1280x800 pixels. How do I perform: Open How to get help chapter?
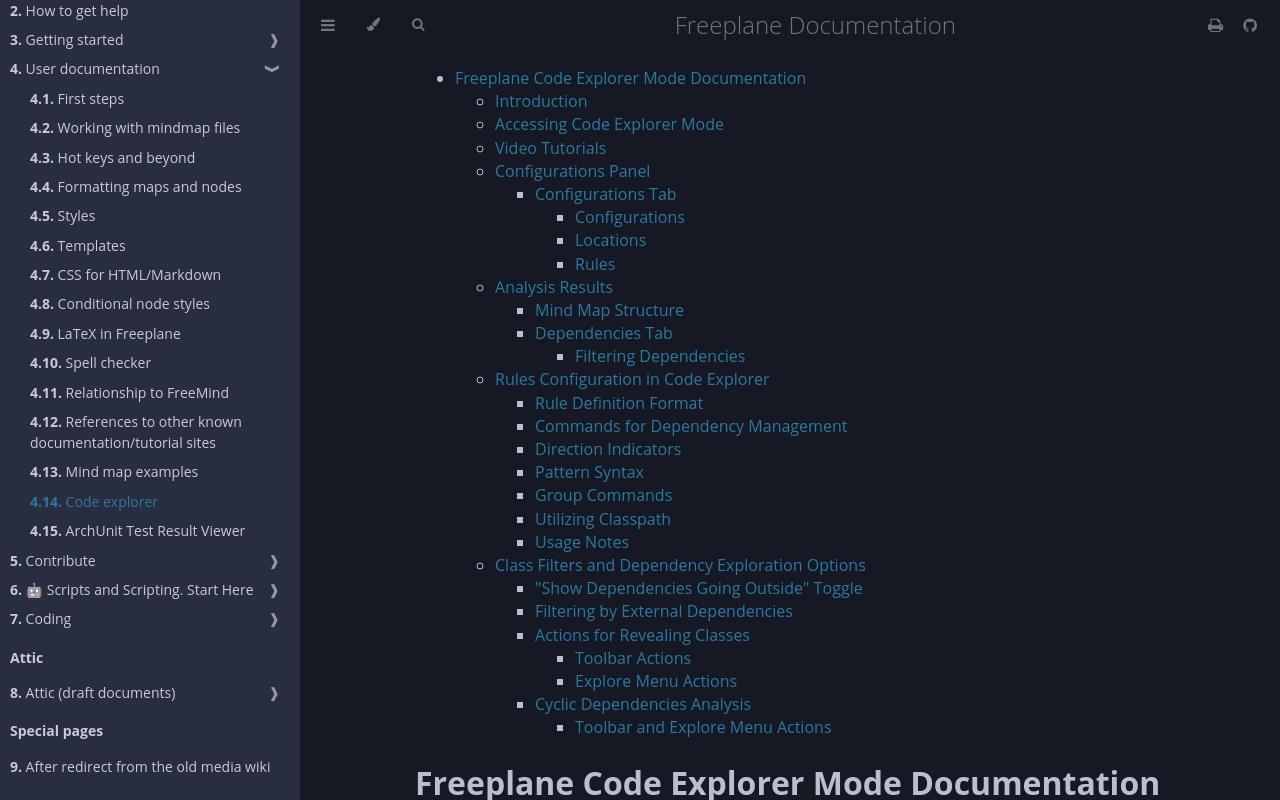69,11
